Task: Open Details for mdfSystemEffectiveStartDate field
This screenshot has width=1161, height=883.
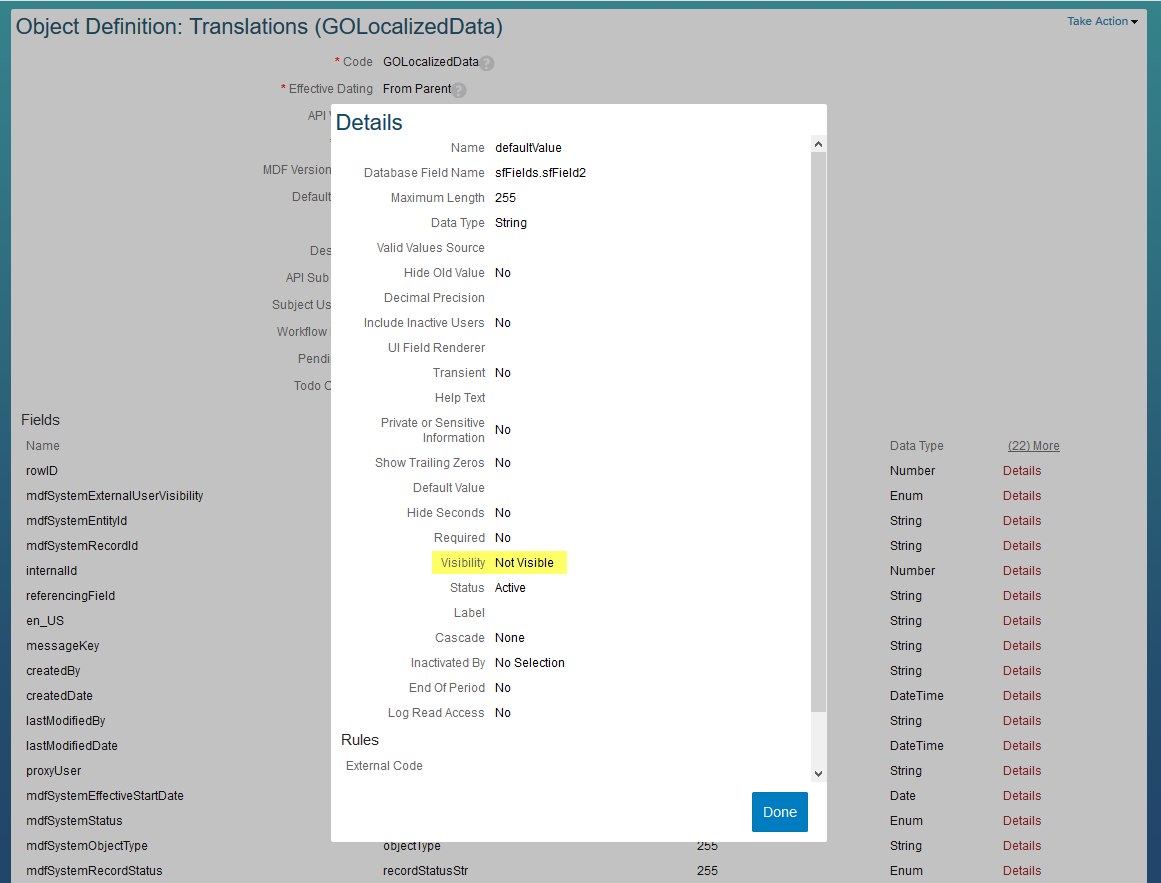Action: [1022, 796]
